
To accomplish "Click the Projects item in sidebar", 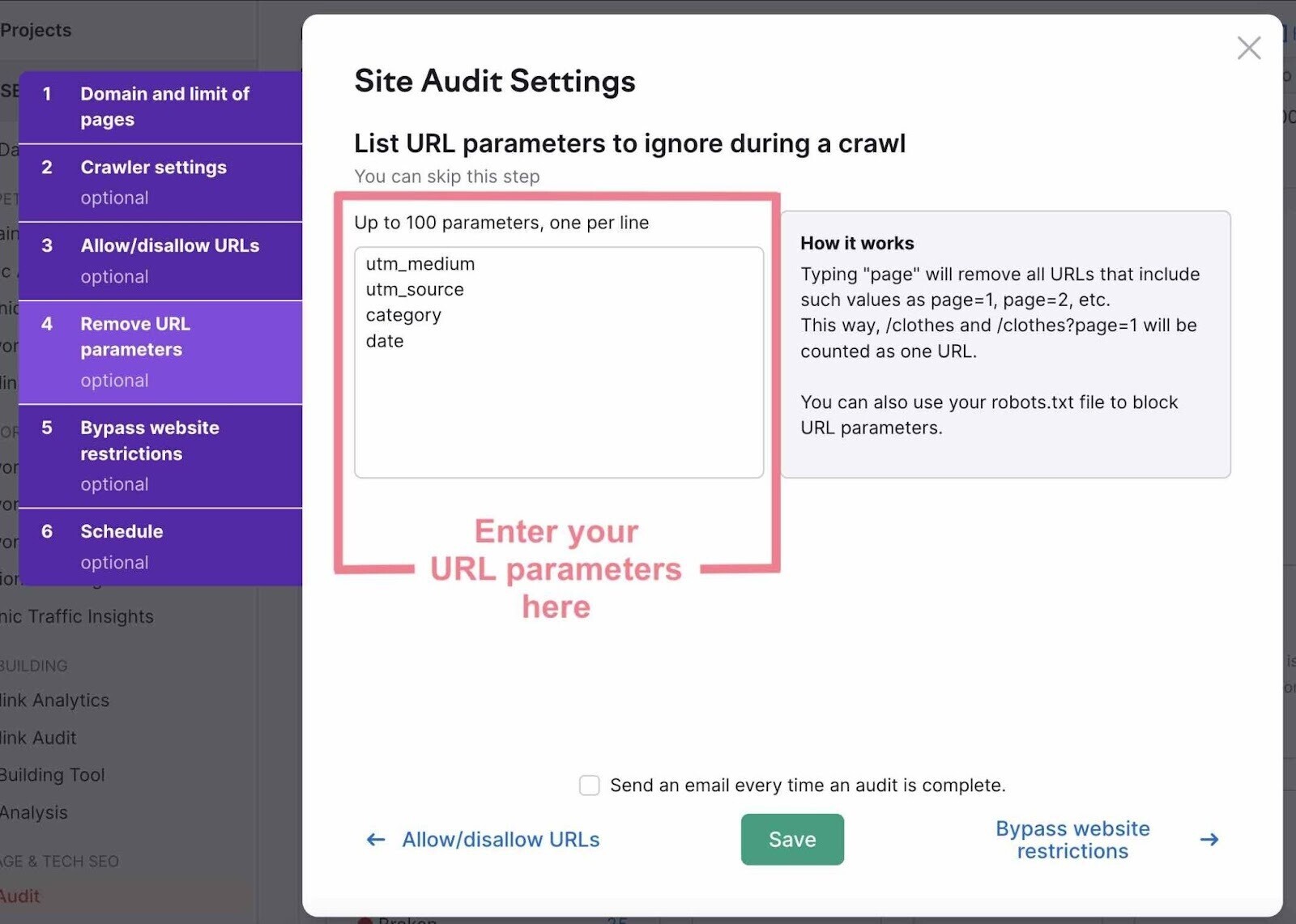I will tap(36, 30).
